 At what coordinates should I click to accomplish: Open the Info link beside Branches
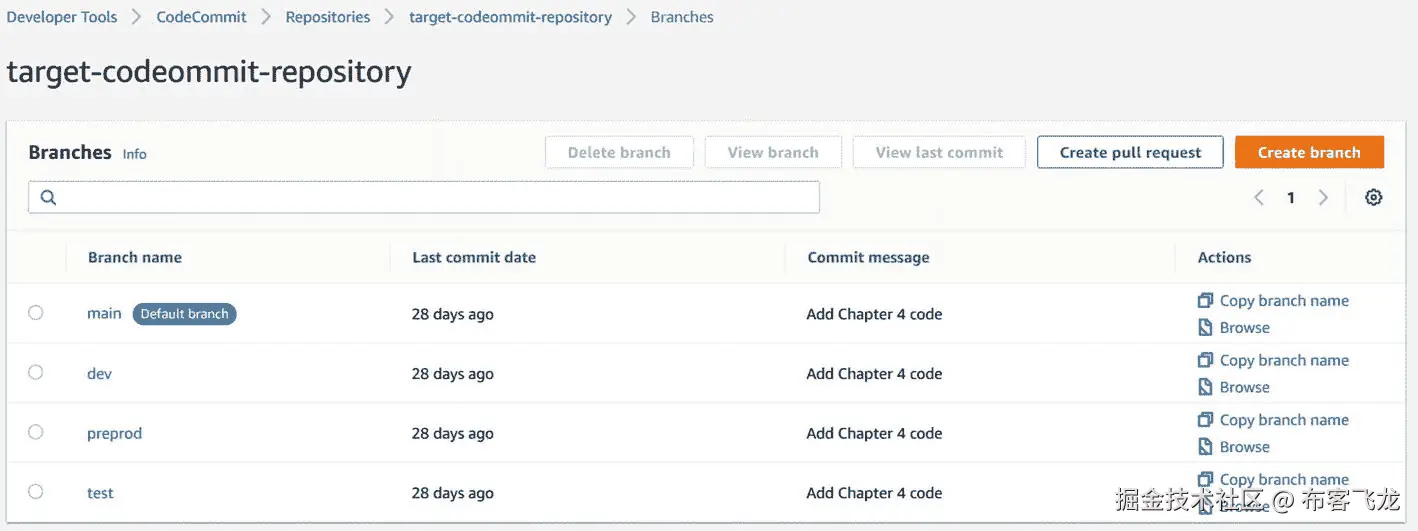click(134, 154)
